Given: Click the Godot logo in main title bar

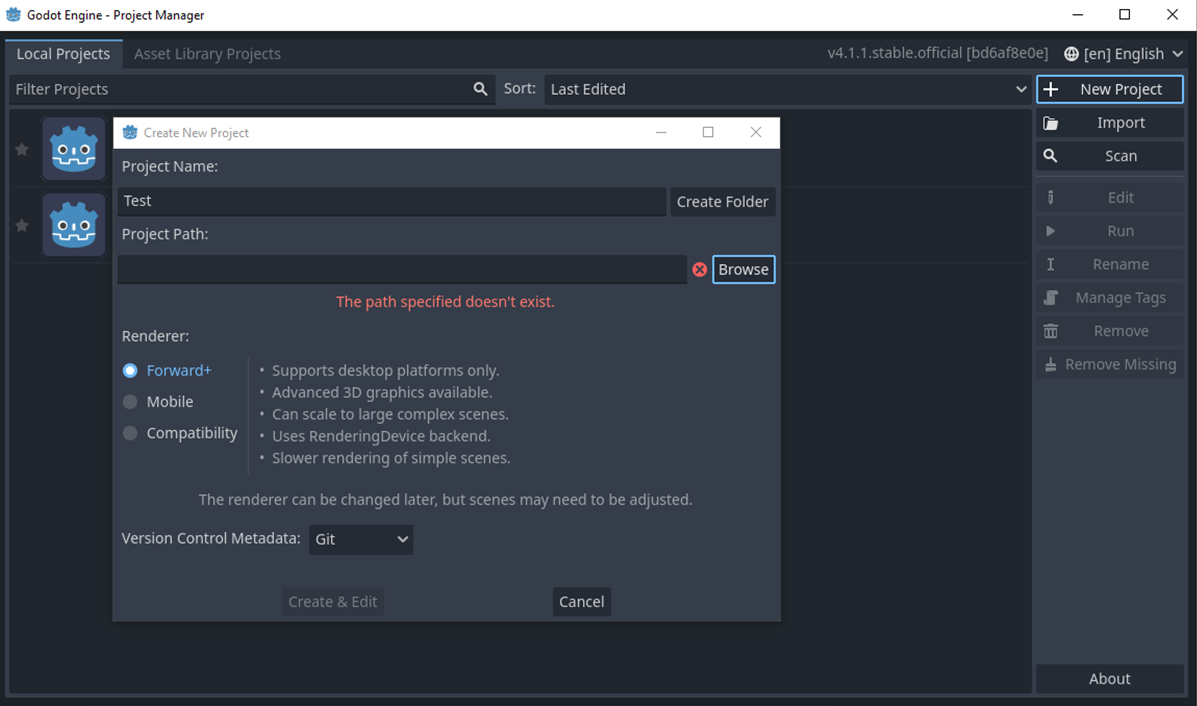Looking at the screenshot, I should [13, 15].
